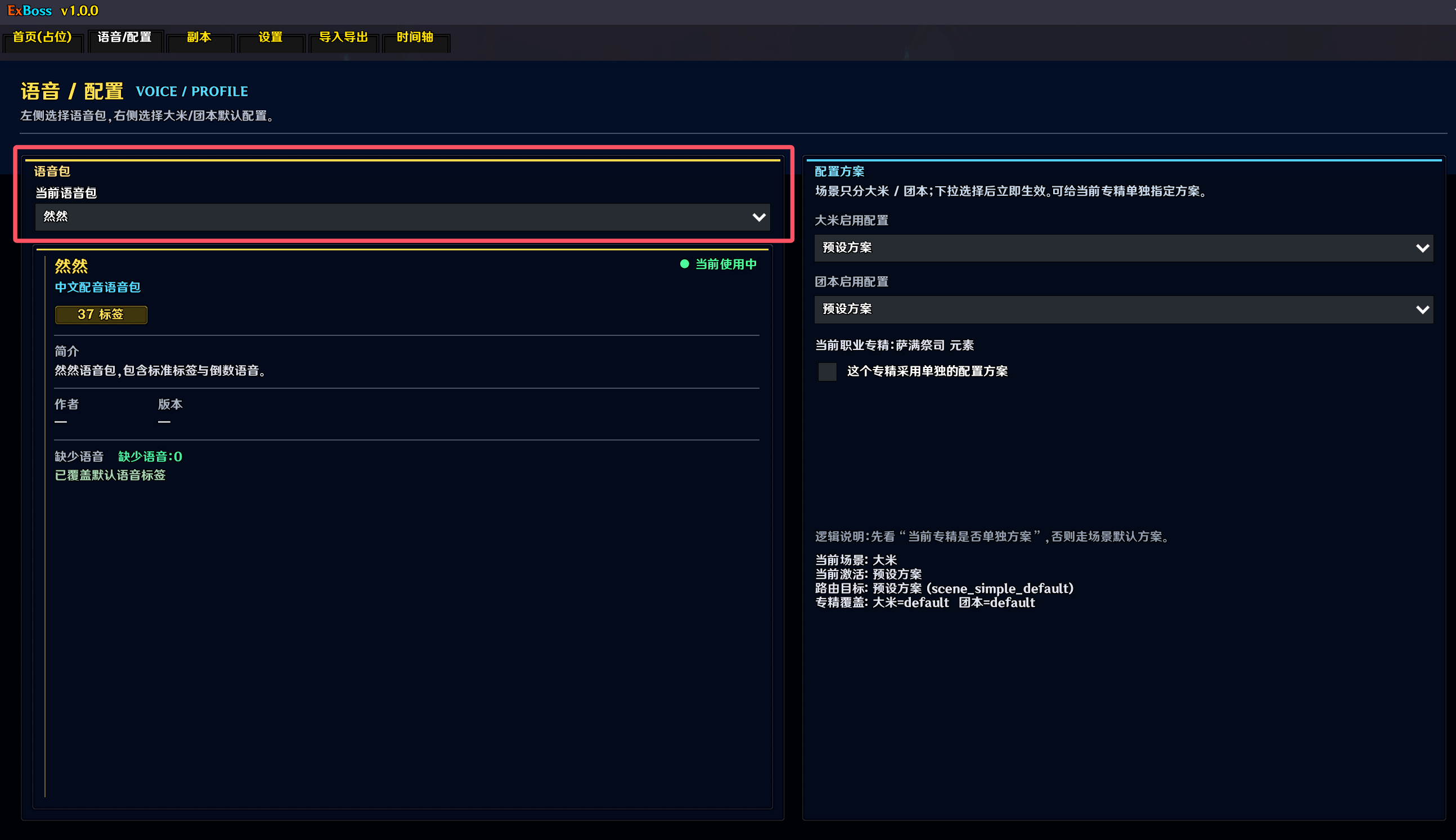The width and height of the screenshot is (1456, 840).
Task: Click the 37 标签 badge
Action: tap(101, 315)
